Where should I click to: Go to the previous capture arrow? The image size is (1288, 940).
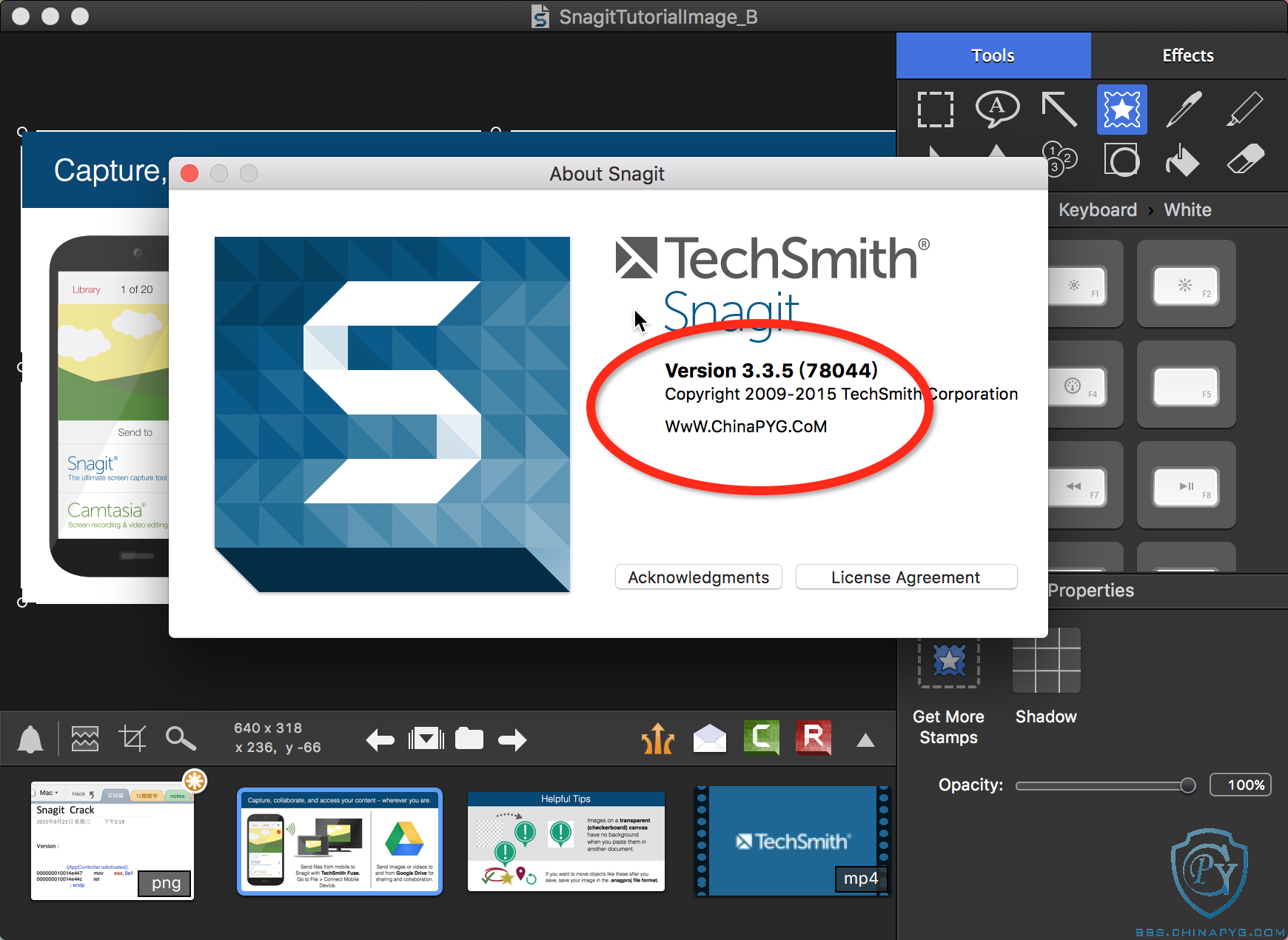380,739
